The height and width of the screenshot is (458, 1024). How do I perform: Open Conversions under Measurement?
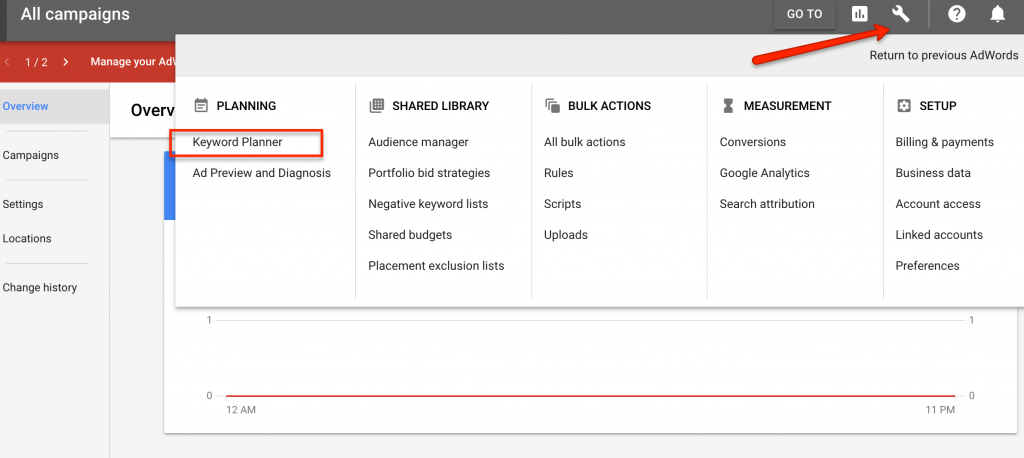(753, 142)
